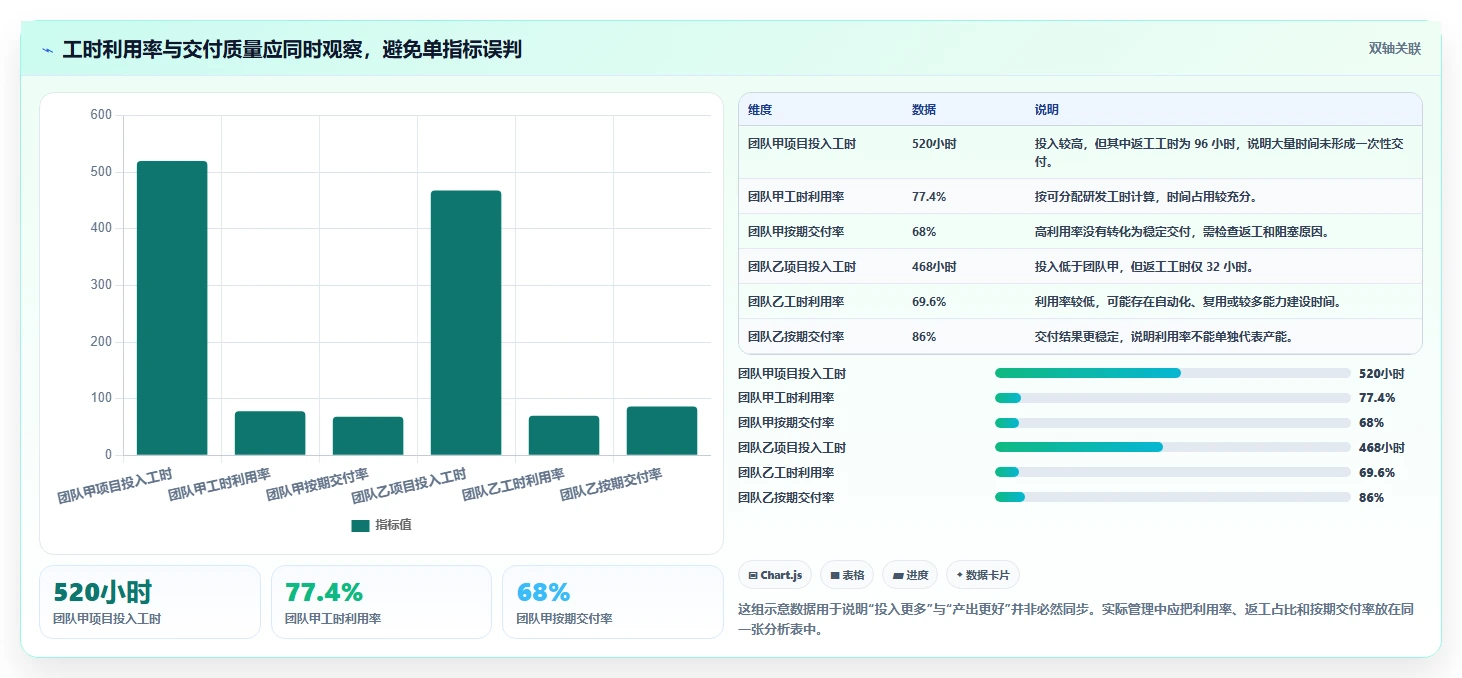Click the description 投入低于团队甲
The height and width of the screenshot is (678, 1462).
[x=1145, y=267]
